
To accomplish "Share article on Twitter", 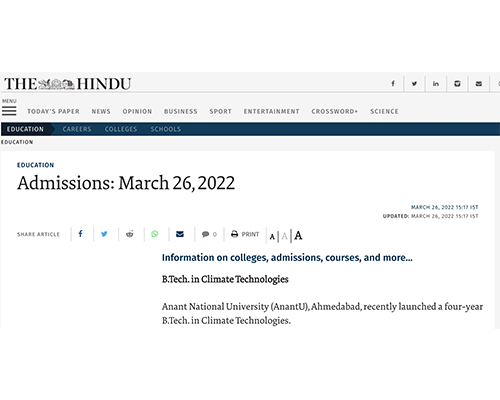I will tap(104, 234).
